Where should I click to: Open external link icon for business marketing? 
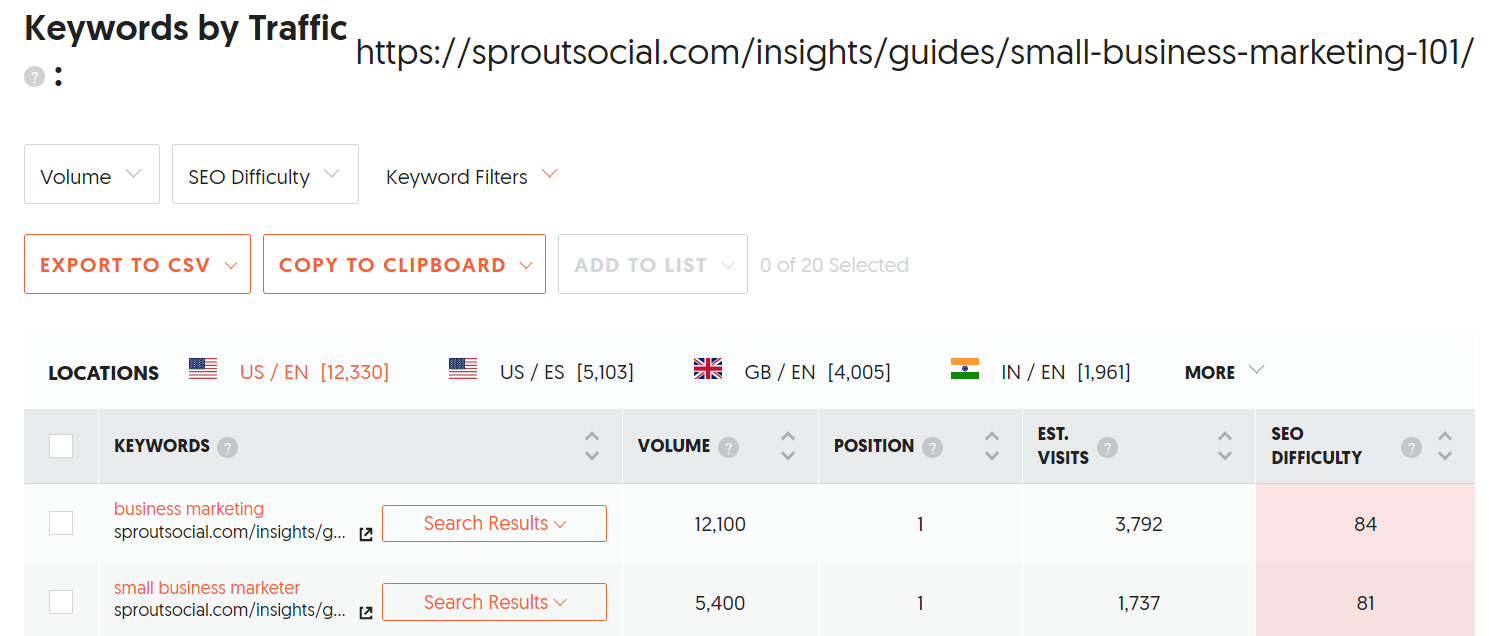(366, 534)
